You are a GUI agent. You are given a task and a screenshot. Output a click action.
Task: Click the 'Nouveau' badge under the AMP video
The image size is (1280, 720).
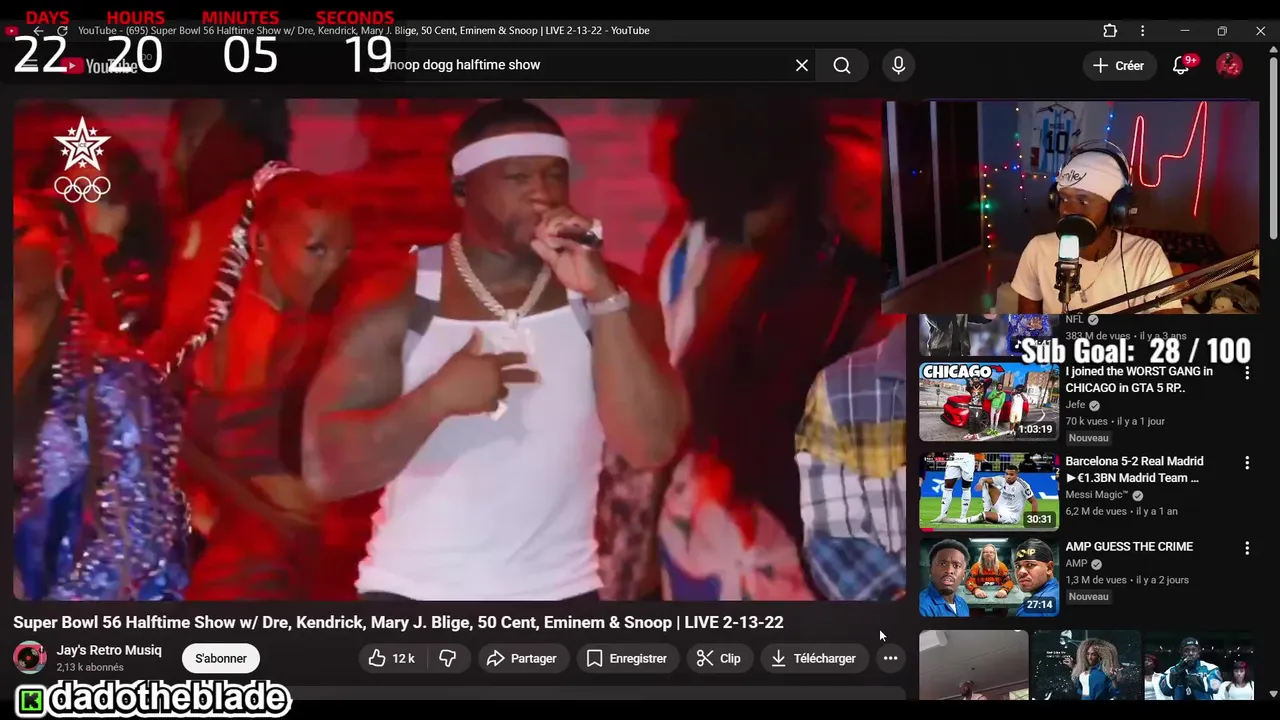(1088, 596)
